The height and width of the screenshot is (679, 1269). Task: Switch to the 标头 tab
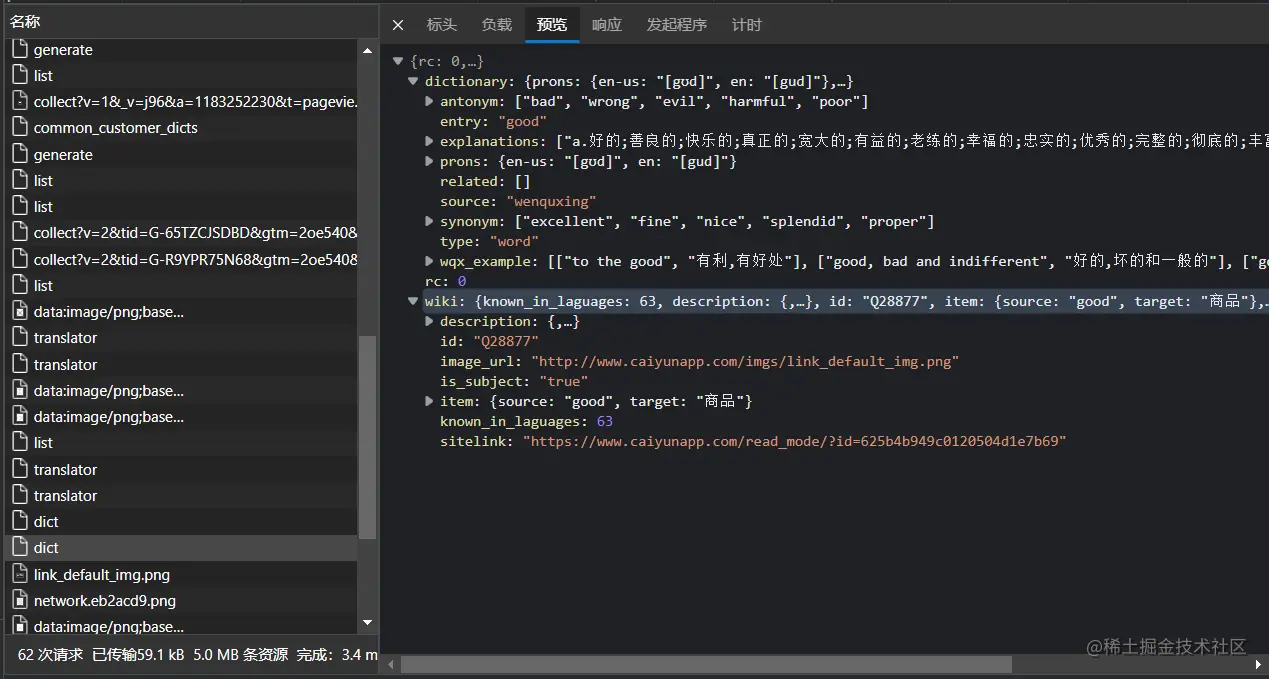[441, 25]
